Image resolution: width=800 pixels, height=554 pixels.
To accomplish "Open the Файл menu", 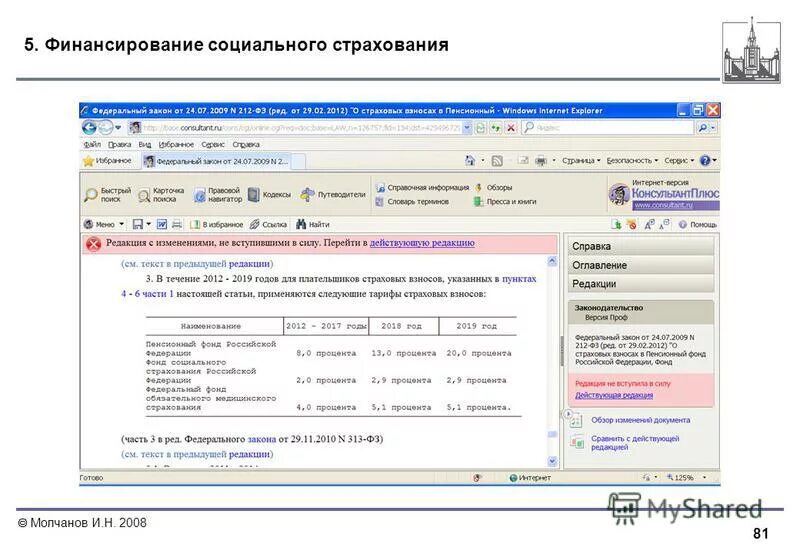I will pyautogui.click(x=92, y=145).
